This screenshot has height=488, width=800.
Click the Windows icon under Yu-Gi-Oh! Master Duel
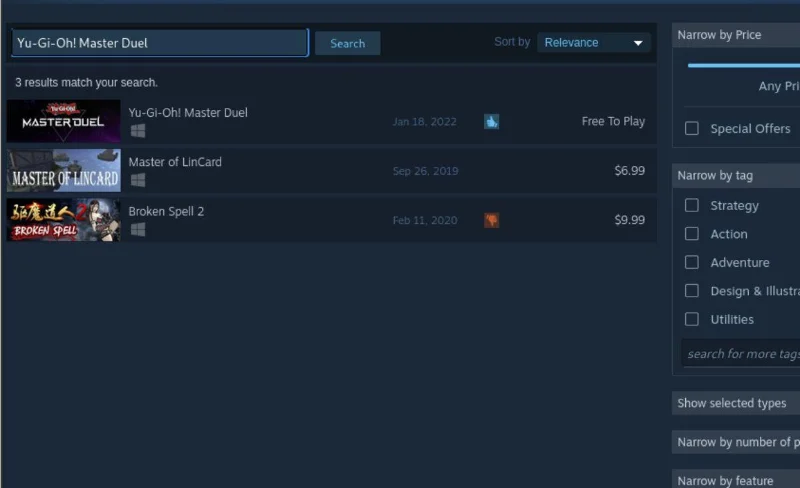(x=138, y=131)
